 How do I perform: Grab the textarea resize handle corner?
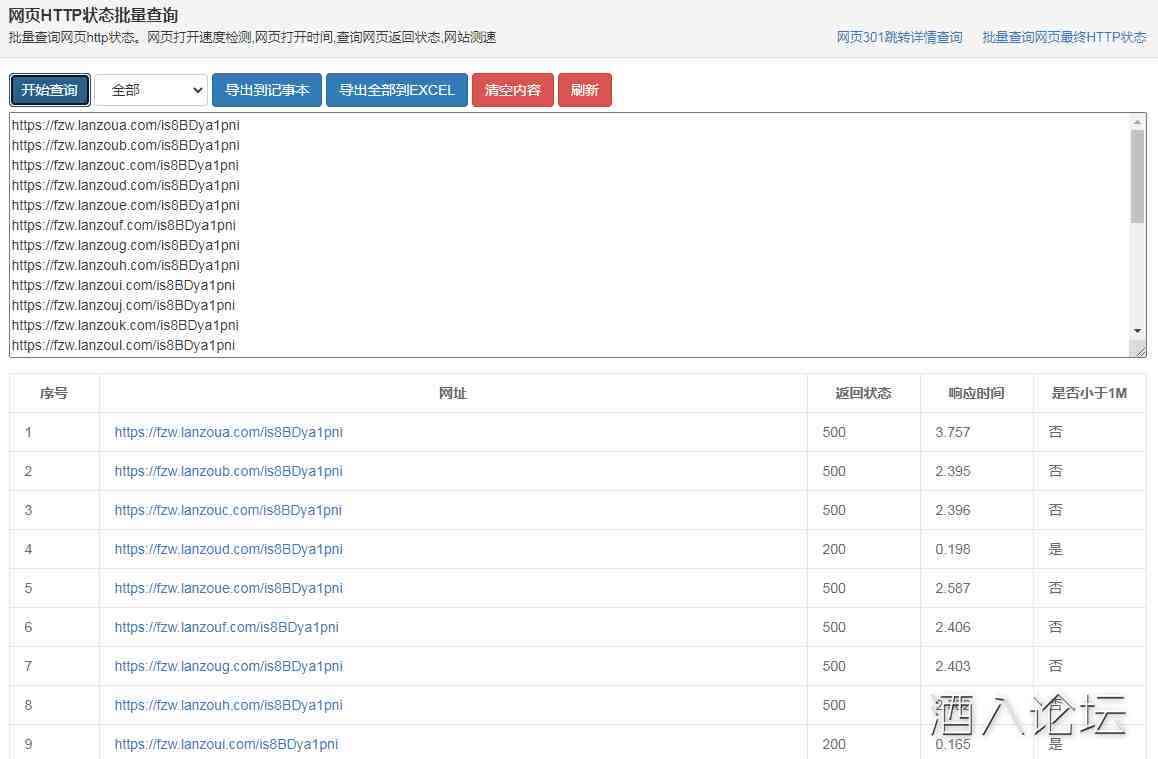pyautogui.click(x=1138, y=349)
